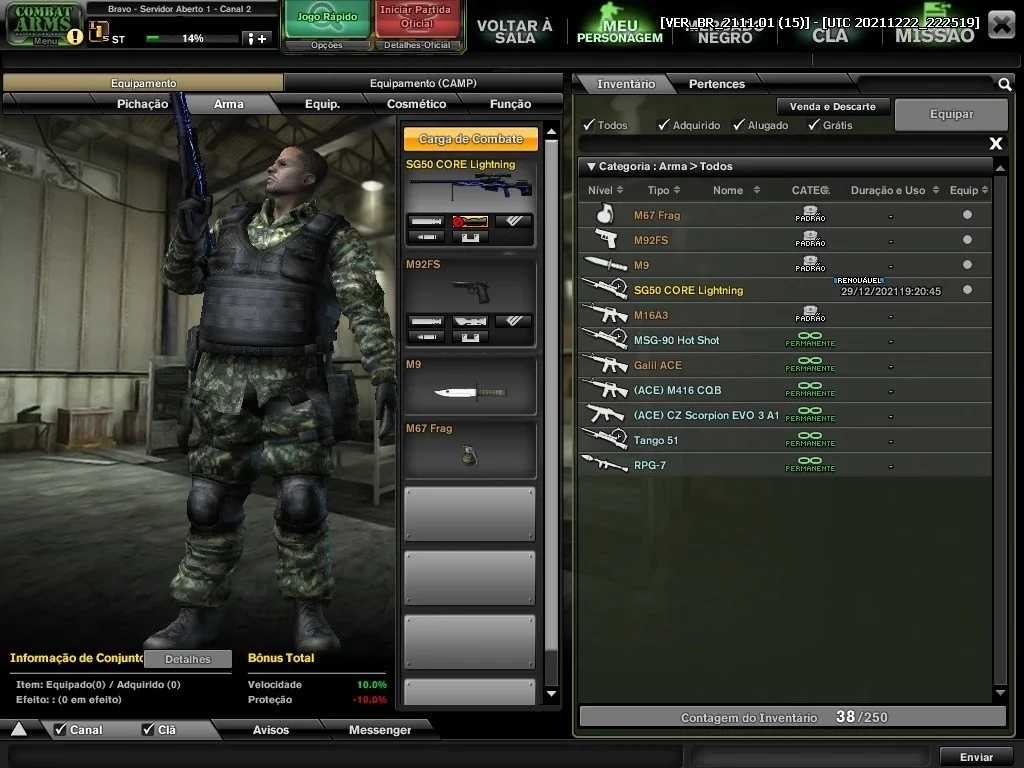Select the Galil ACE rifle icon
The height and width of the screenshot is (768, 1024).
pos(605,364)
